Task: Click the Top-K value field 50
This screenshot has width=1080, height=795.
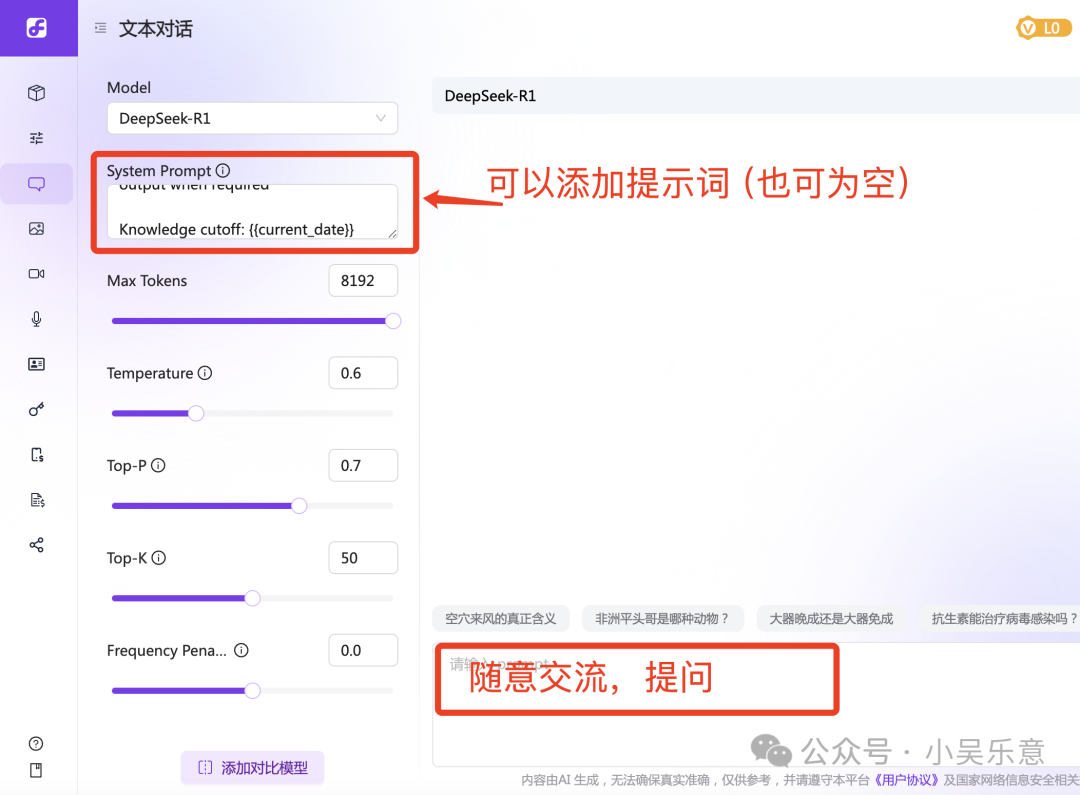Action: [363, 557]
